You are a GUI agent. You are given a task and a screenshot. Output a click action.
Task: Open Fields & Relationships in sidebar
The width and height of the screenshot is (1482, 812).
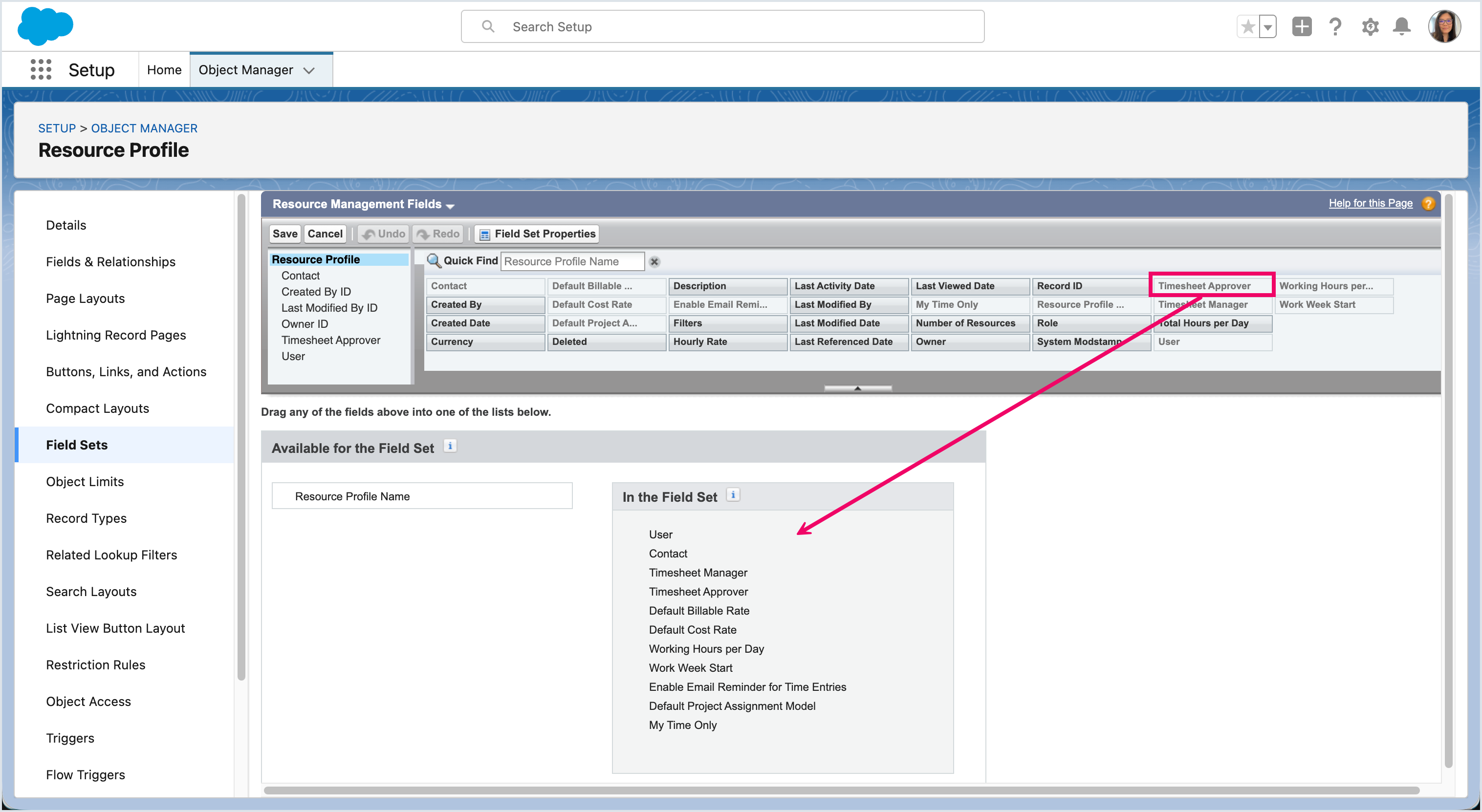tap(110, 262)
